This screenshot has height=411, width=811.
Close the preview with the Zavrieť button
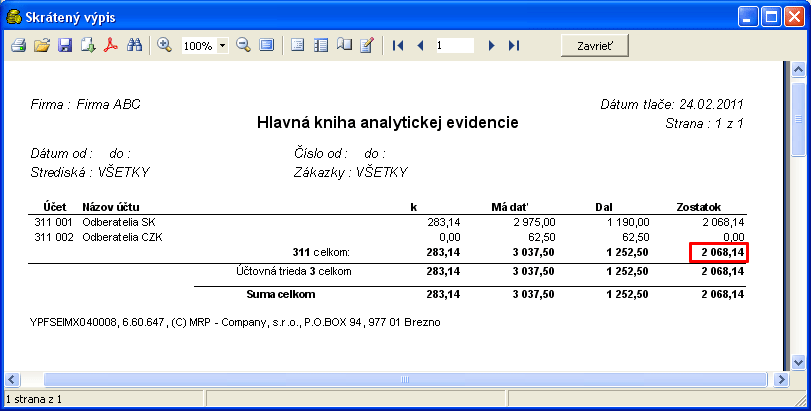click(x=595, y=45)
